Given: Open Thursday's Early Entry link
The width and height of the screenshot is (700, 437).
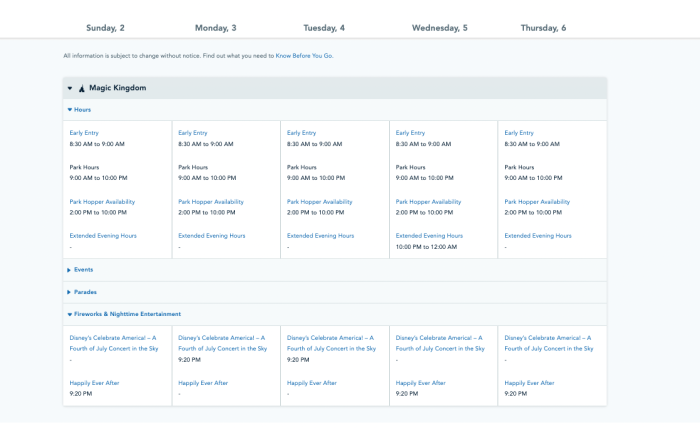Looking at the screenshot, I should coord(519,133).
